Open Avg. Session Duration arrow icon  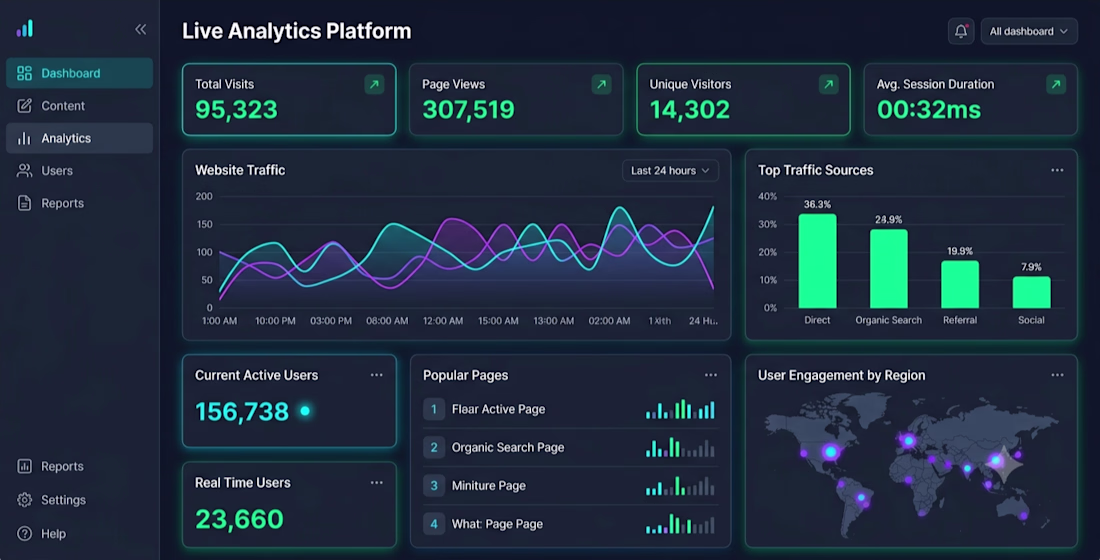(1056, 85)
